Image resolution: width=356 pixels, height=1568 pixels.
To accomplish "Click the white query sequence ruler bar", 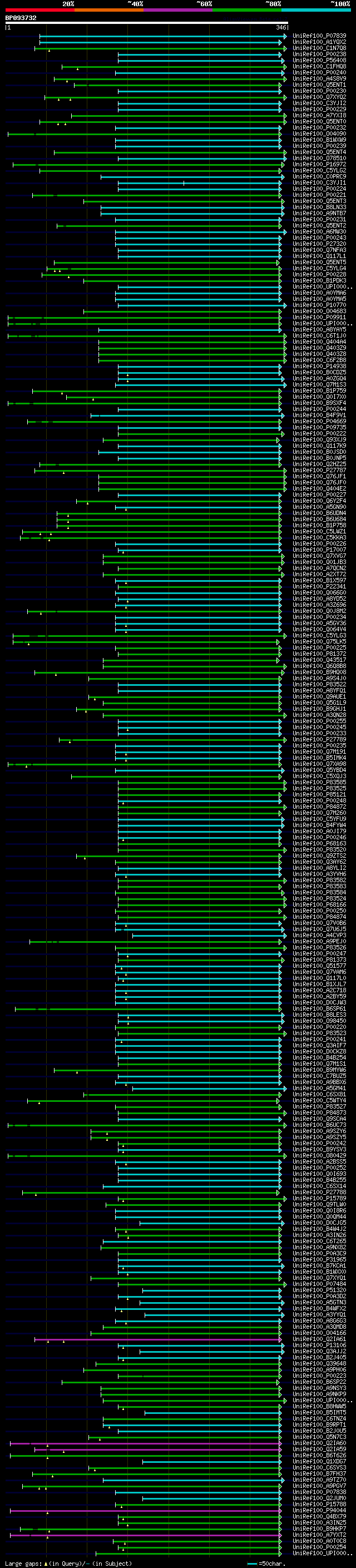I will [147, 22].
